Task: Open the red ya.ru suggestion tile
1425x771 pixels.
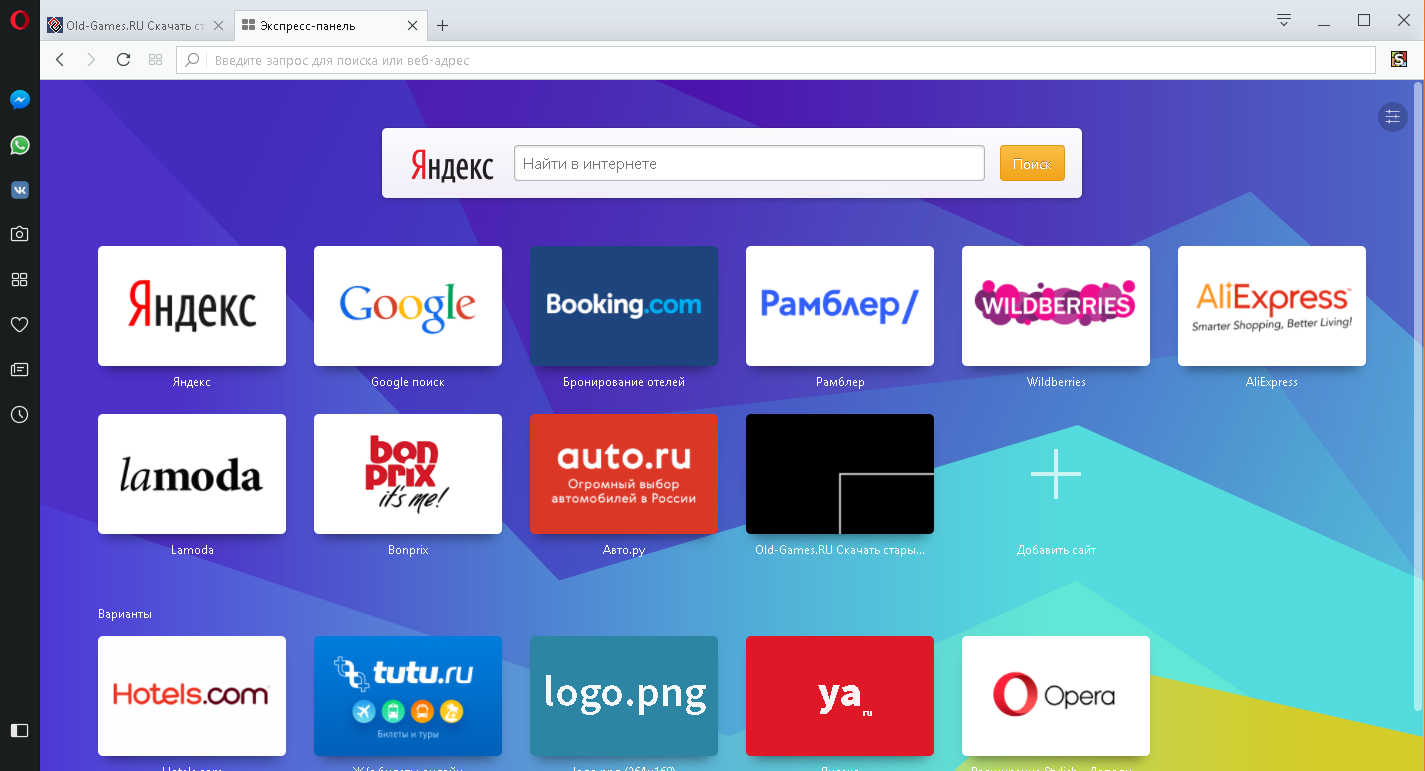Action: [840, 696]
